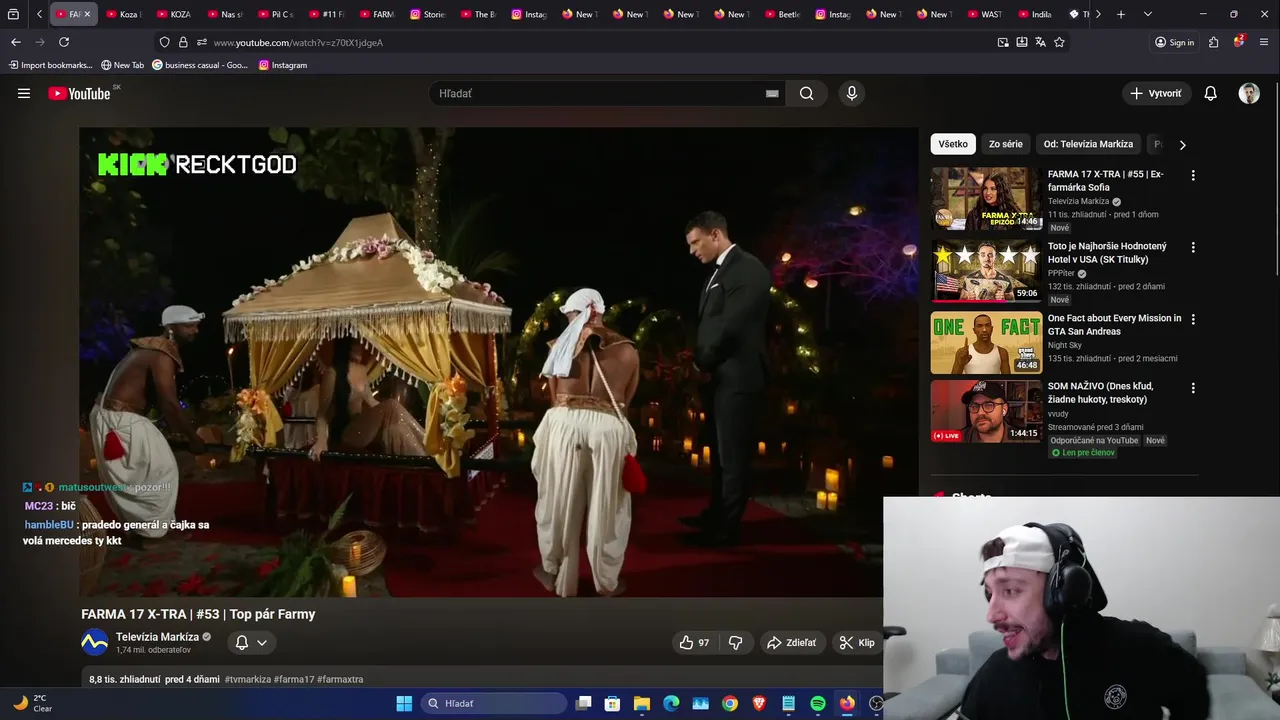Click the Firefox address bar URL
The image size is (1280, 720).
(x=298, y=42)
